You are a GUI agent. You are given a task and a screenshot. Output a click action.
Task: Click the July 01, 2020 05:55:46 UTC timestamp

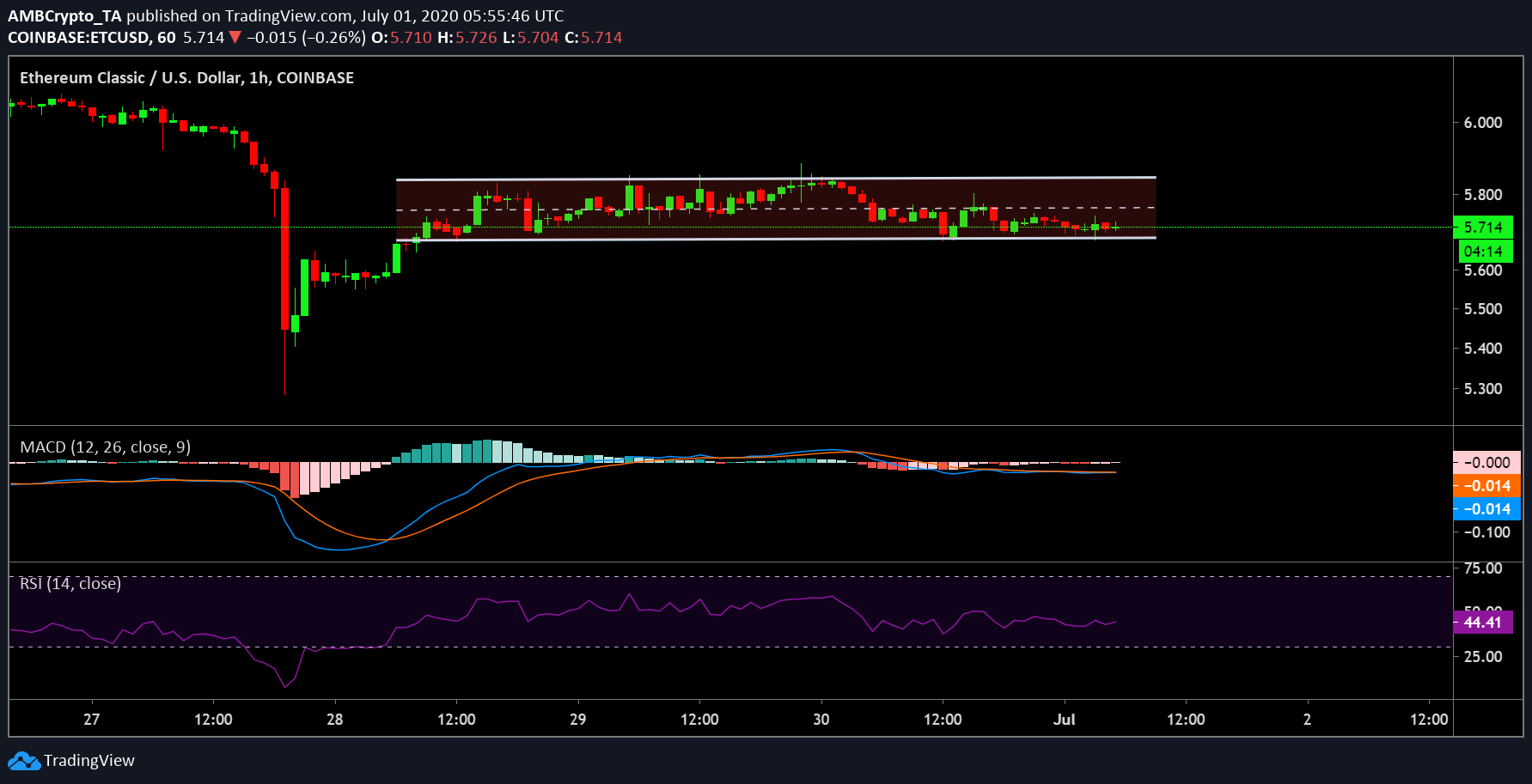(x=462, y=15)
